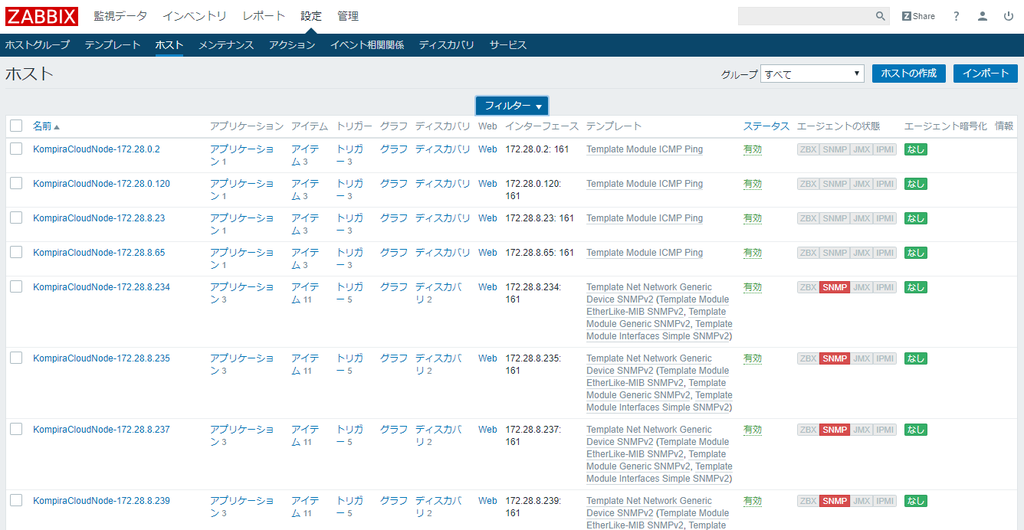This screenshot has width=1024, height=530.
Task: Click SNMP status badge for 172.28.8.239
Action: click(835, 501)
